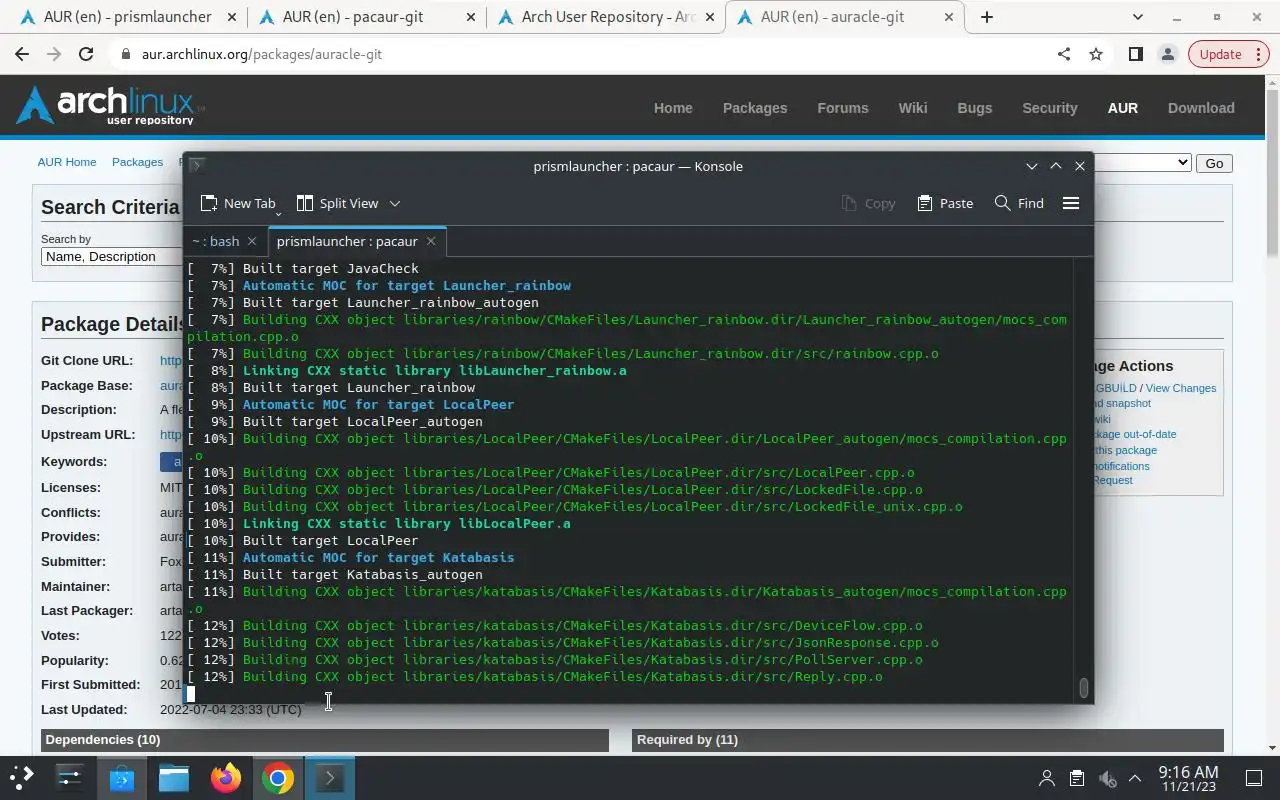Close the '~ : bash' Konsole tab

pos(252,241)
